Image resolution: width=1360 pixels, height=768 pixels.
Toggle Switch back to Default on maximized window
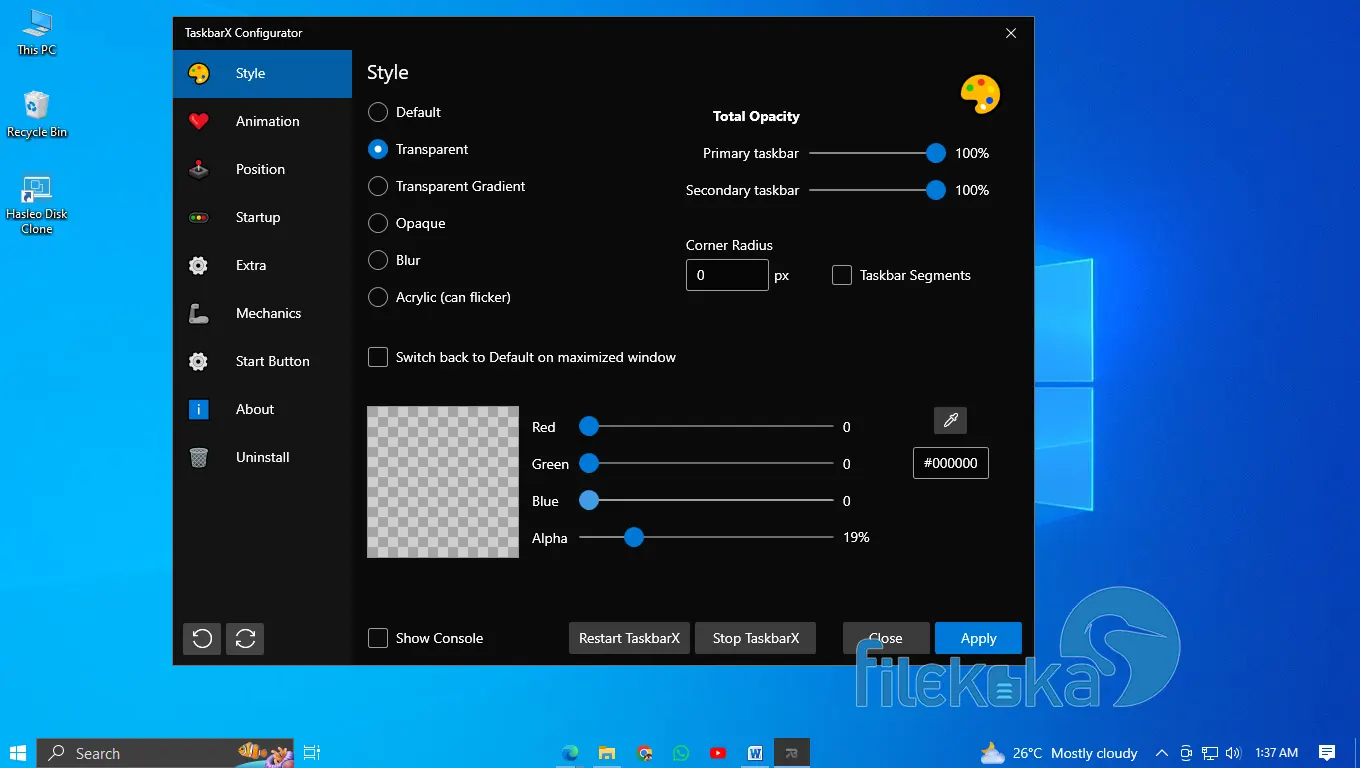(x=378, y=357)
